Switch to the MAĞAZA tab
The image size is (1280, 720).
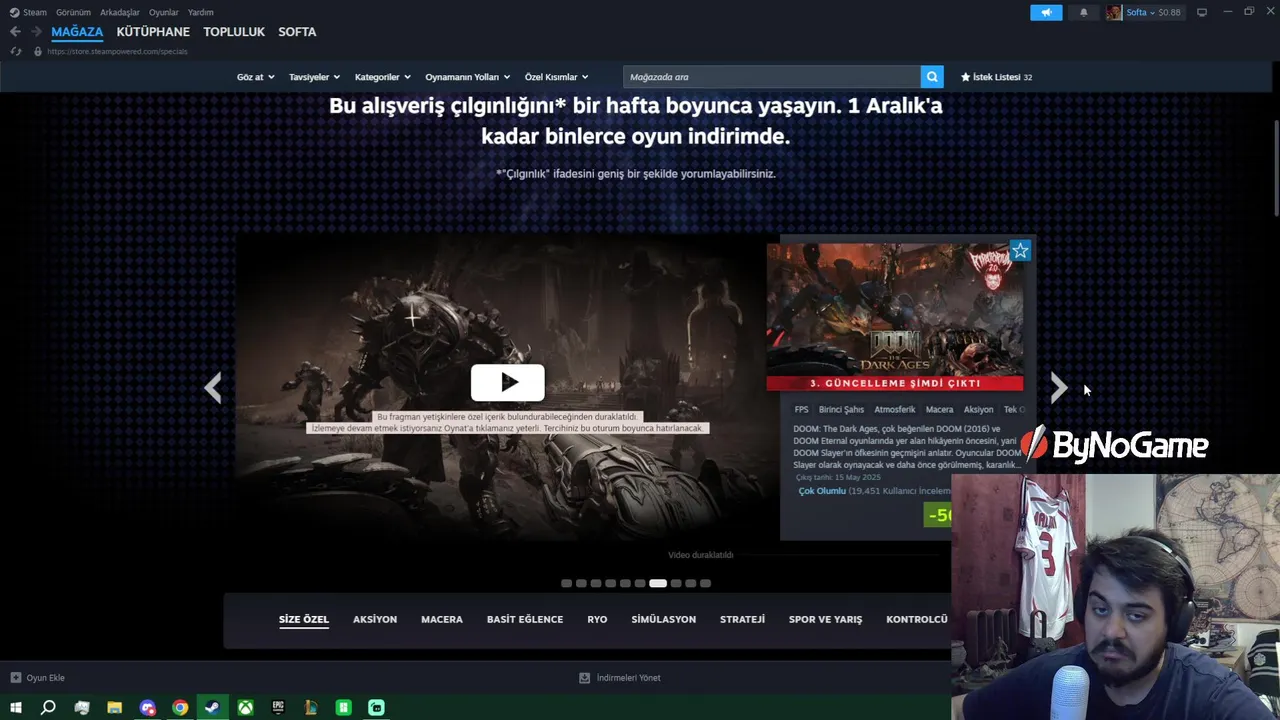coord(77,32)
